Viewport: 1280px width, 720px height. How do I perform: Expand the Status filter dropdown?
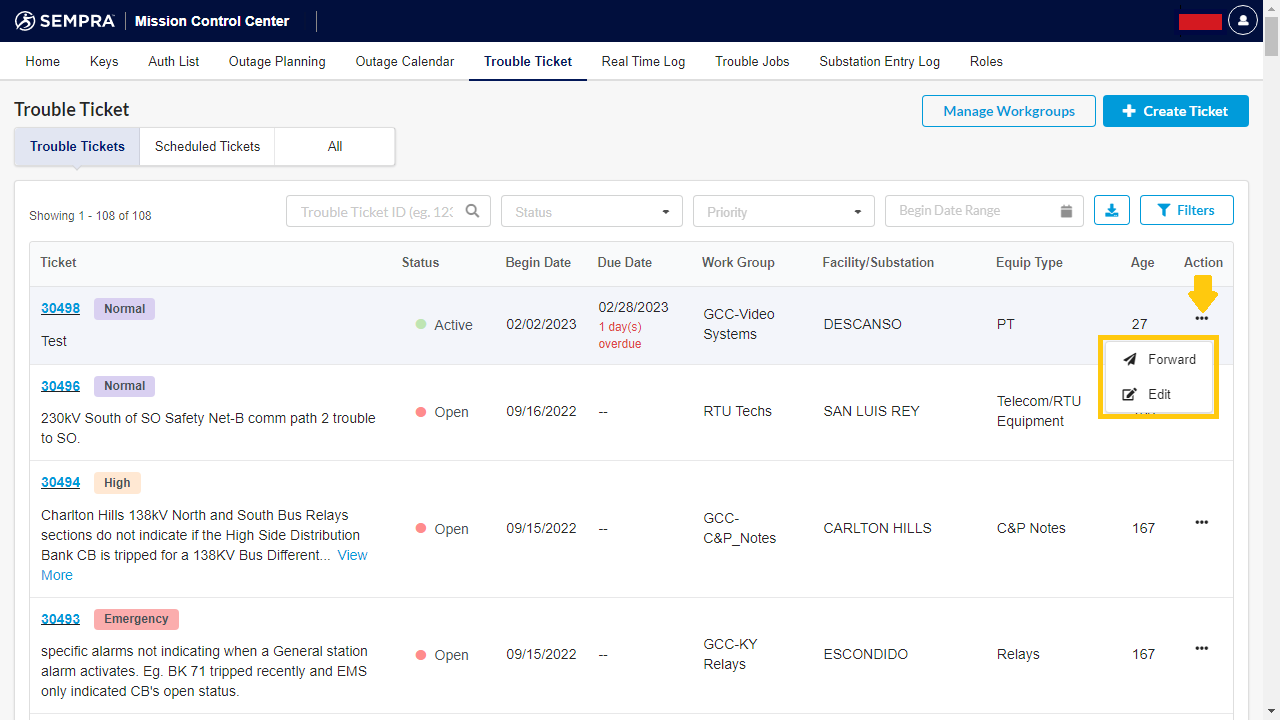click(591, 212)
